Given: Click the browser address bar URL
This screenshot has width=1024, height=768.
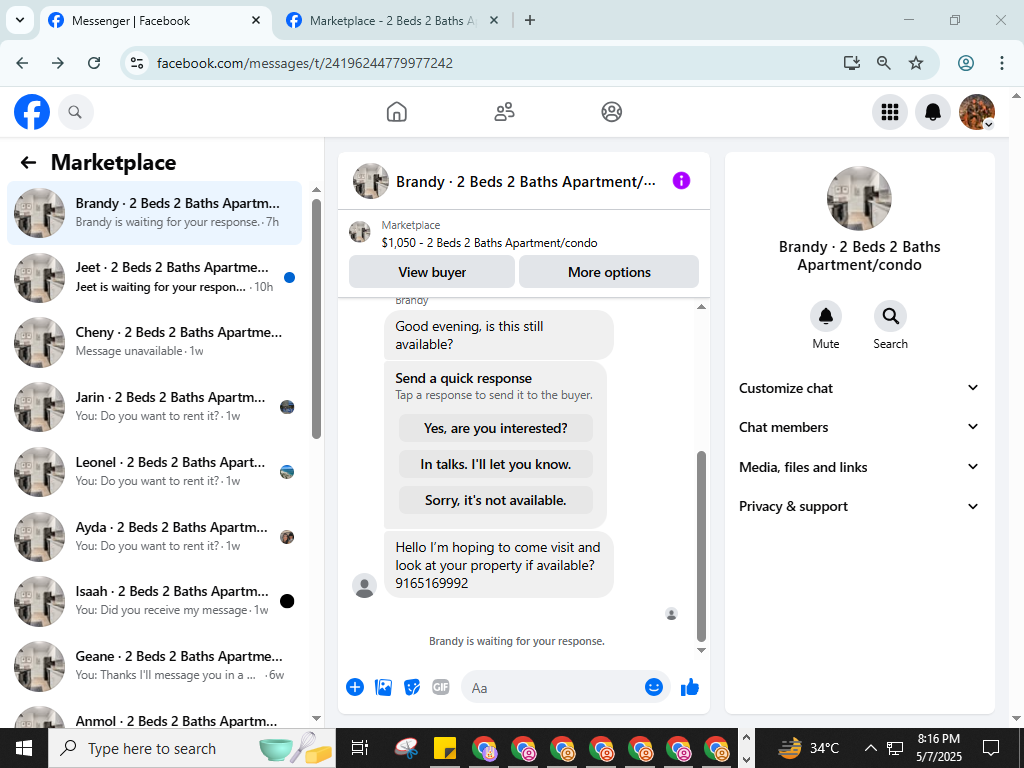Looking at the screenshot, I should coord(304,63).
